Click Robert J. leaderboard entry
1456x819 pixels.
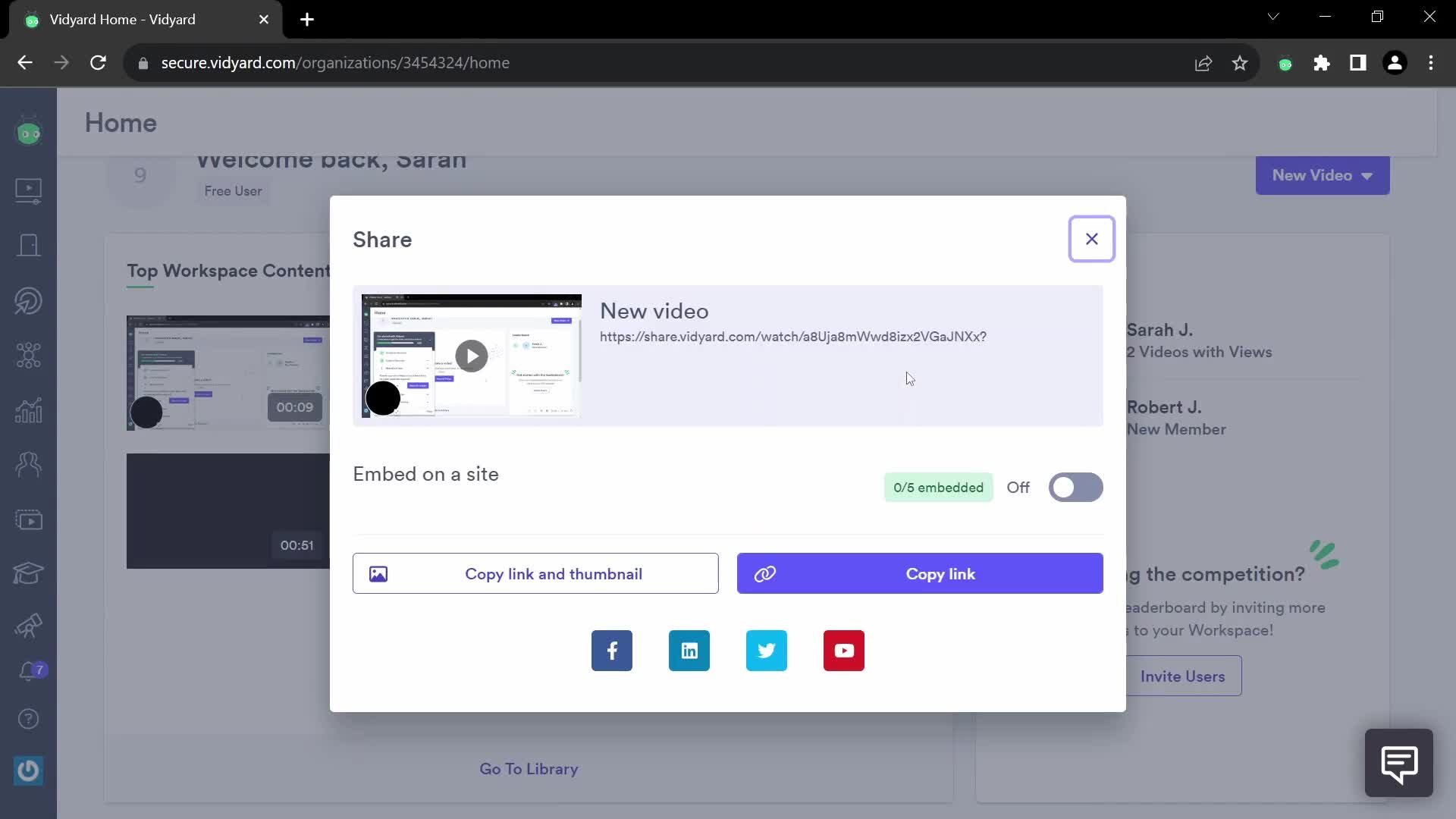point(1175,418)
